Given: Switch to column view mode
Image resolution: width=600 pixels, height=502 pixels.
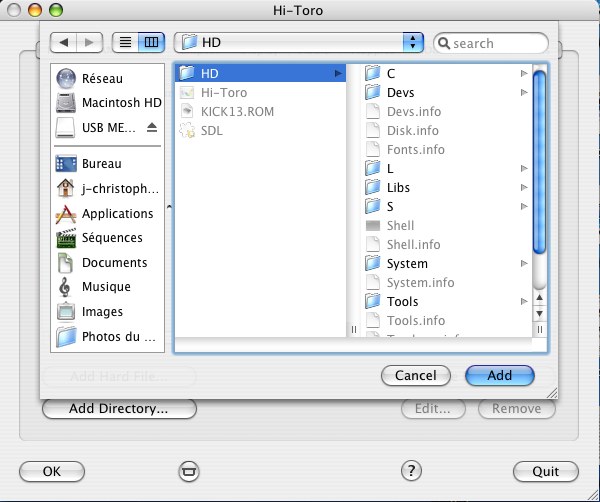Looking at the screenshot, I should 152,42.
